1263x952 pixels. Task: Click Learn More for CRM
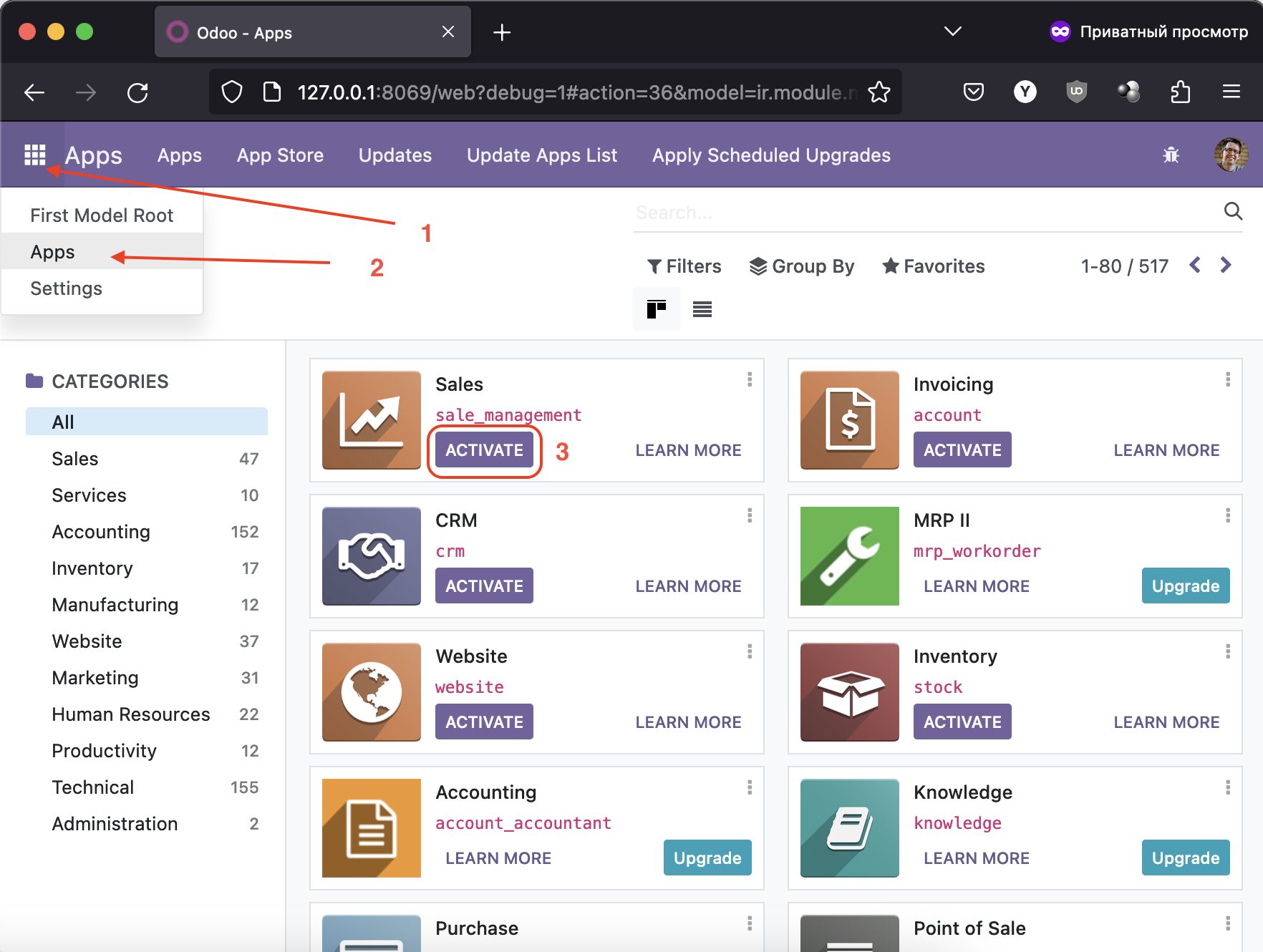tap(688, 586)
